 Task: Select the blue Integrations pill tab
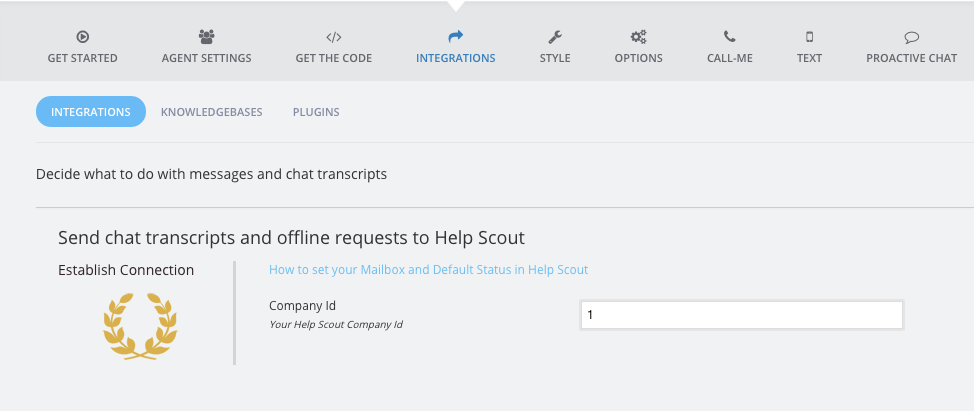(91, 112)
